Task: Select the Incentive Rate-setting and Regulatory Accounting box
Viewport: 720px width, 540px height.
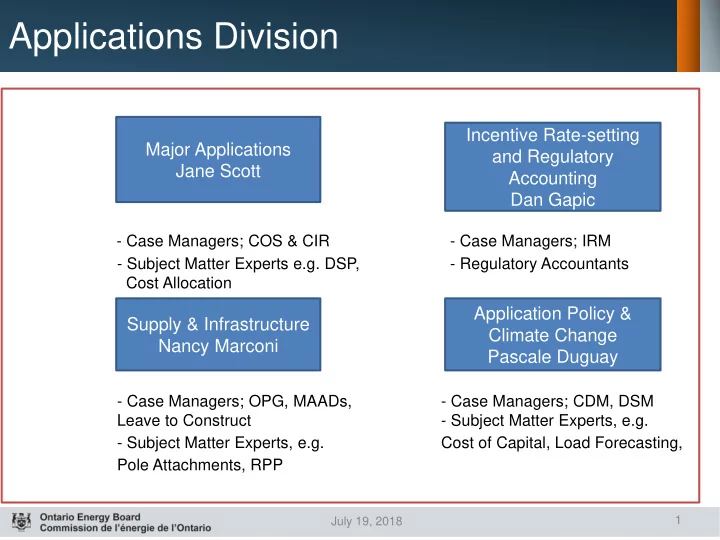Action: click(553, 167)
